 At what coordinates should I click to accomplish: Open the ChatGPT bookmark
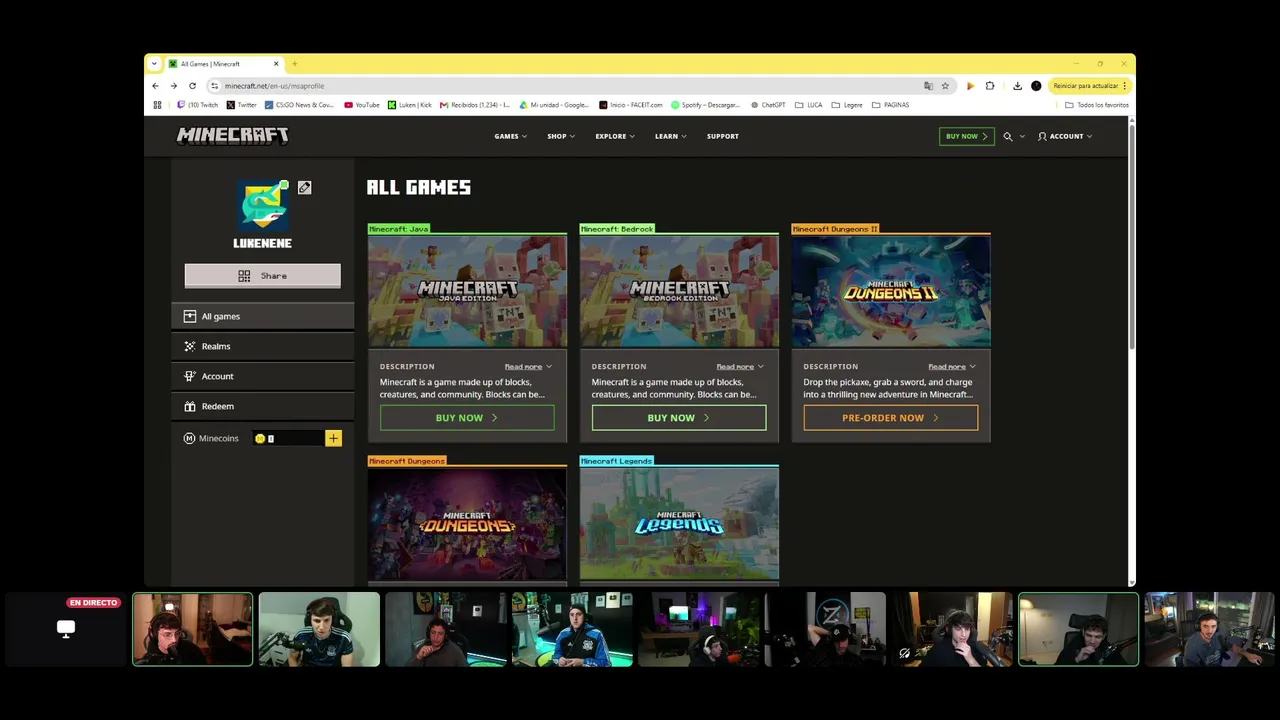[768, 105]
